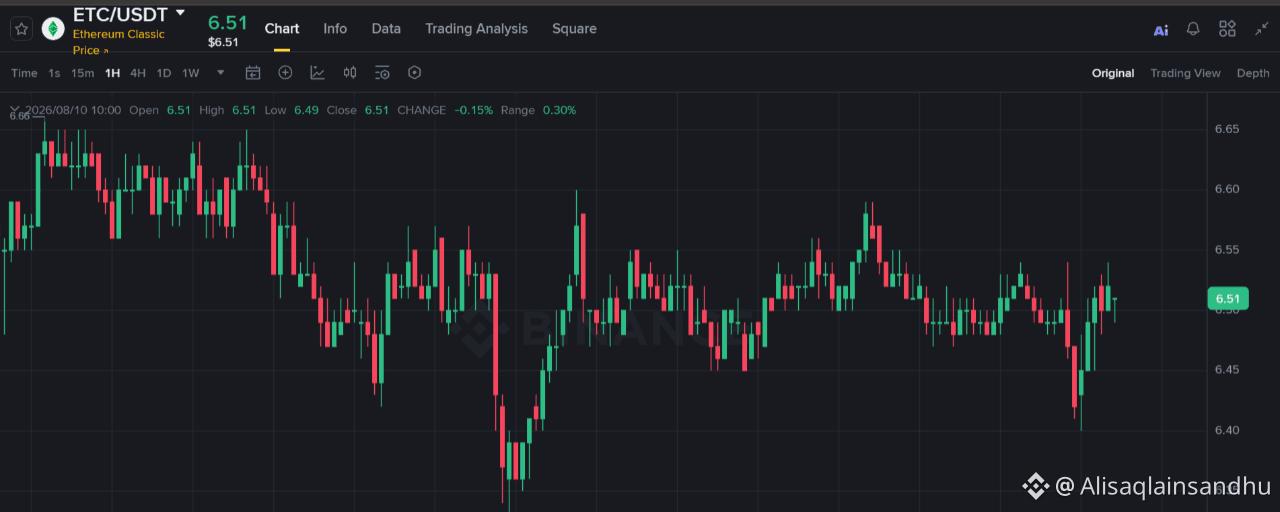This screenshot has width=1280, height=512.
Task: Expand more time intervals dropdown arrow
Action: [x=221, y=73]
